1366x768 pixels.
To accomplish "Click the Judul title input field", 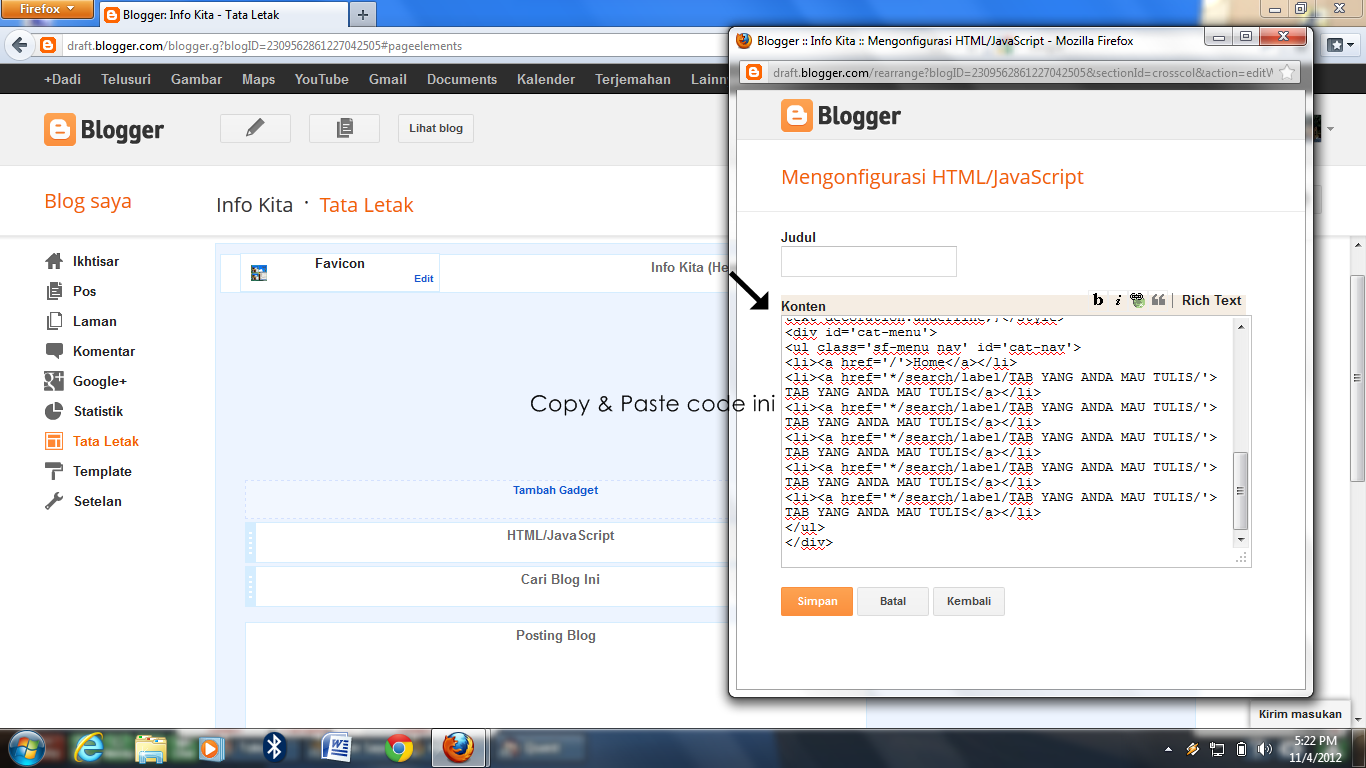I will (869, 261).
